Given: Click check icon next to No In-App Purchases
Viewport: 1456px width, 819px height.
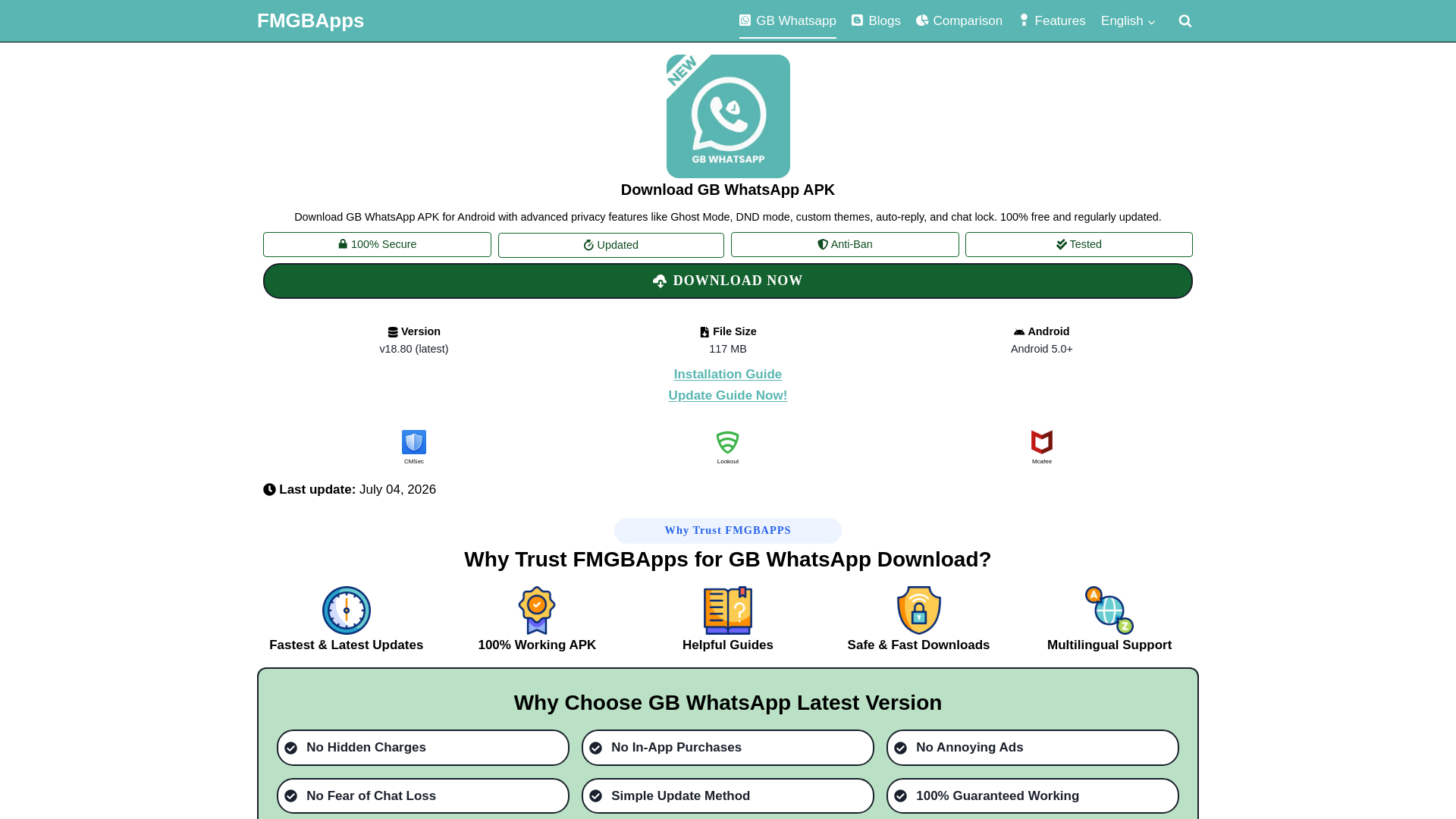Looking at the screenshot, I should click(x=596, y=748).
